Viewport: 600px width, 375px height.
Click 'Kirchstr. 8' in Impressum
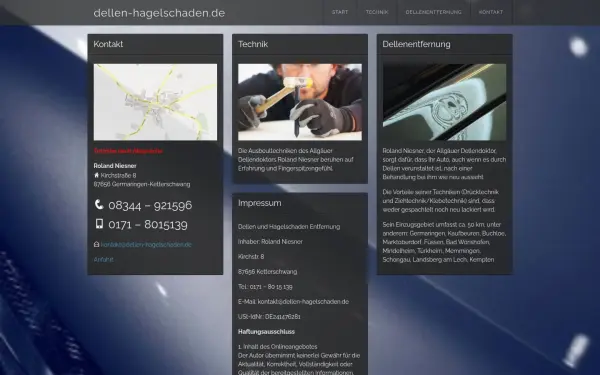pos(251,257)
